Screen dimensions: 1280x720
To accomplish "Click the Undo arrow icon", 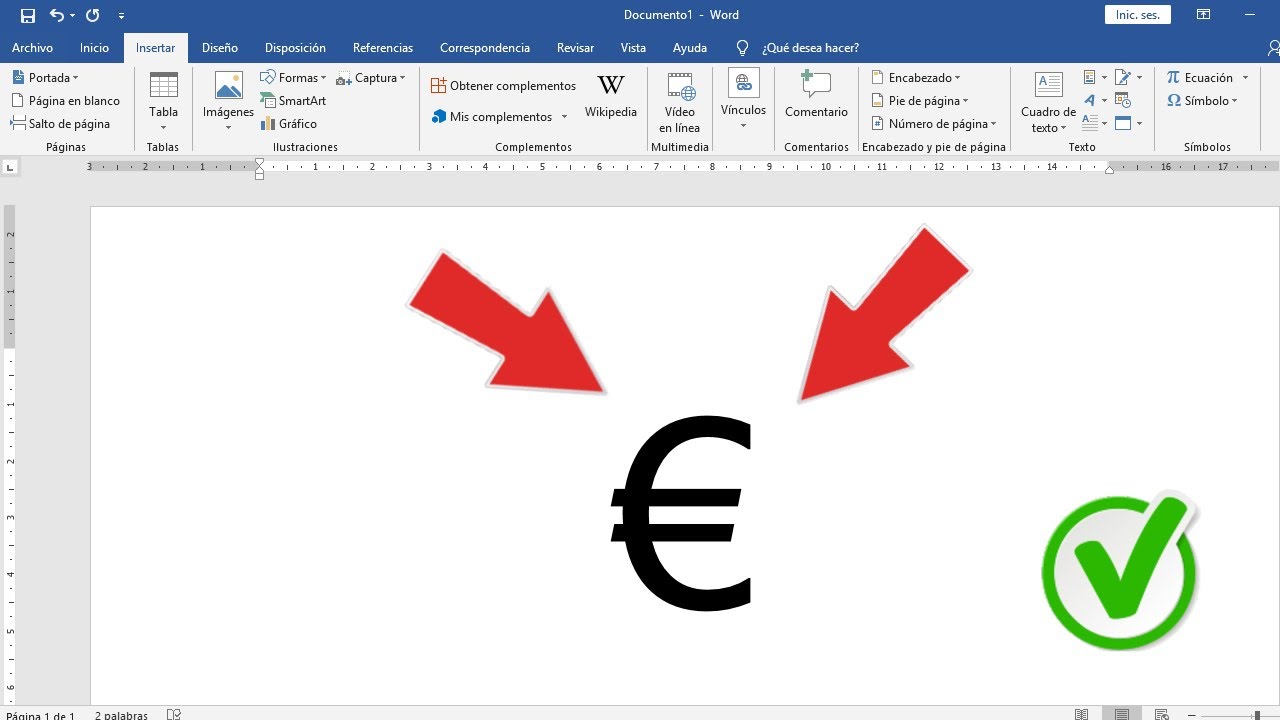I will coord(57,15).
